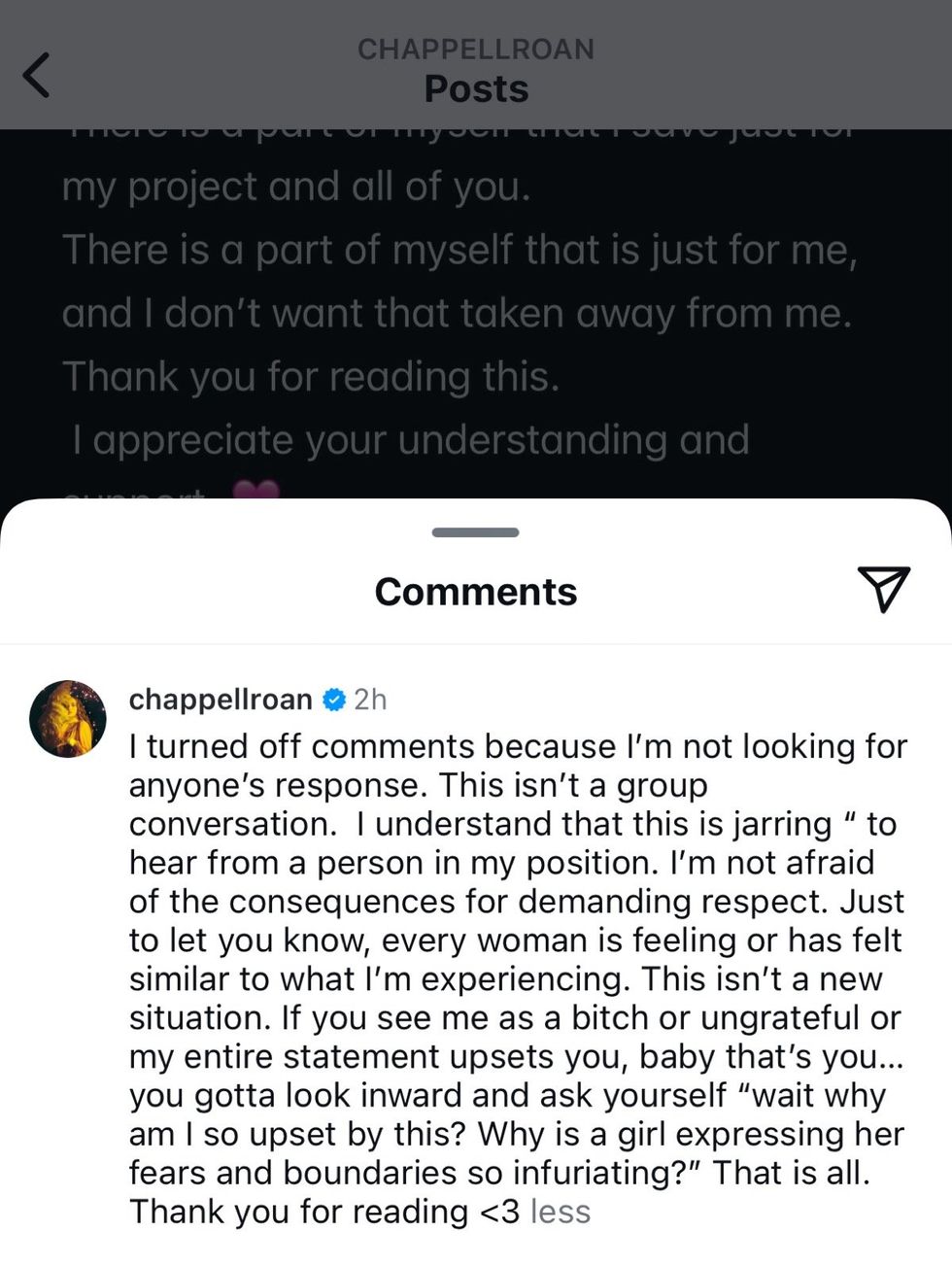Click the 'Comments' heading
Viewport: 952px width, 1266px height.
point(476,592)
